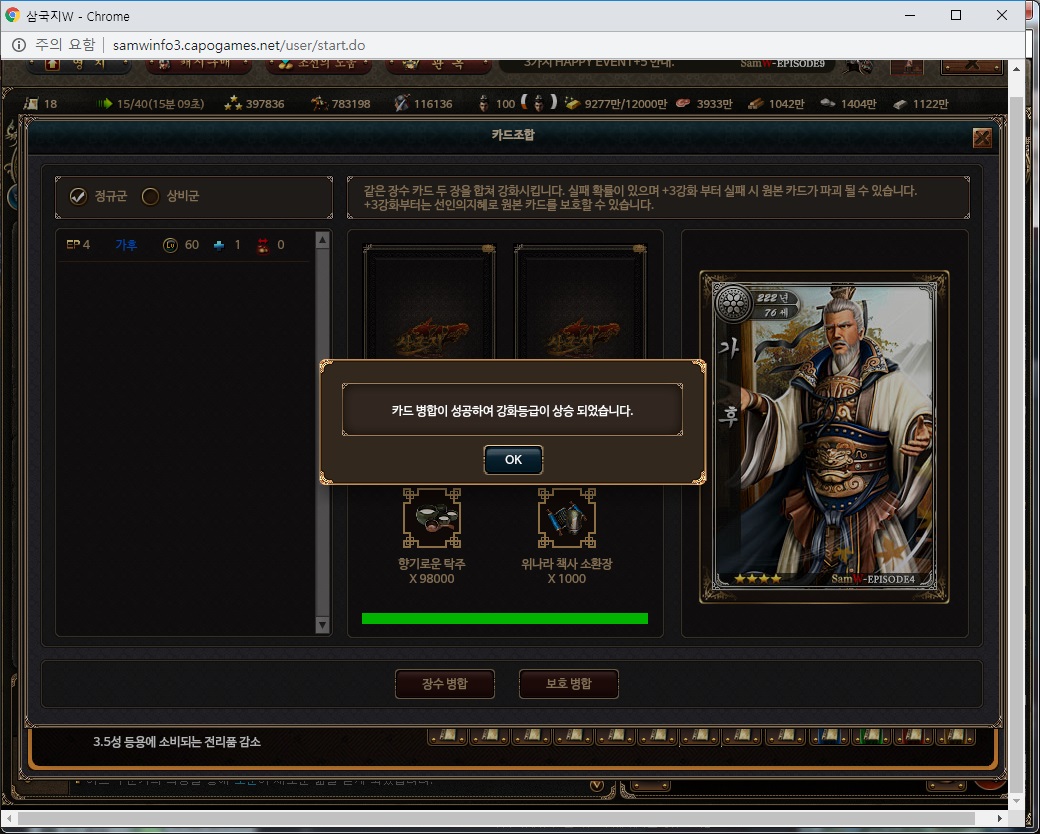Click the 장수 병합 button

point(444,683)
